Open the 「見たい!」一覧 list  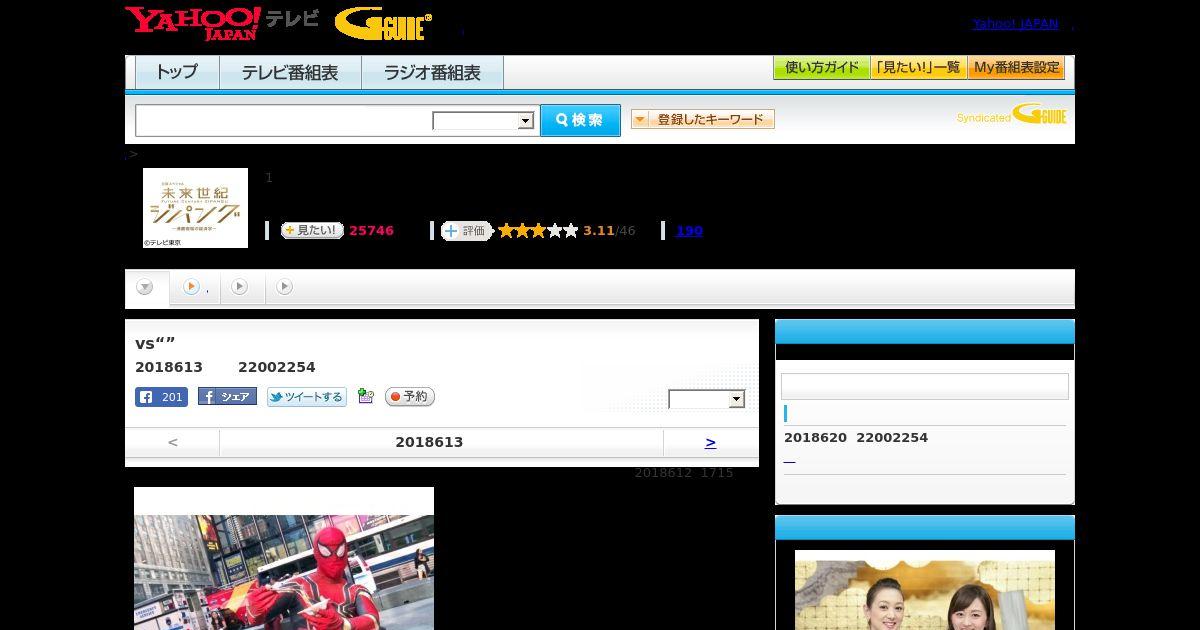coord(918,68)
